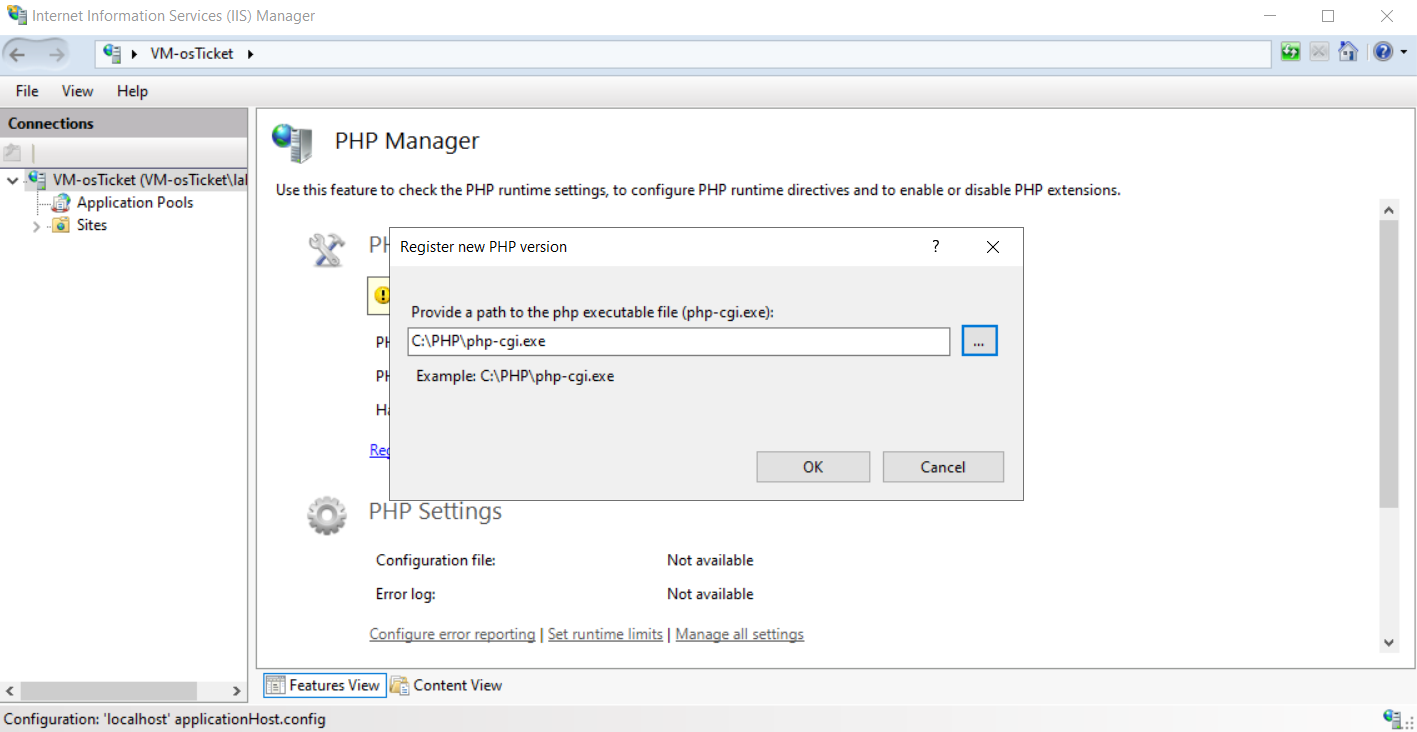Image resolution: width=1417 pixels, height=732 pixels.
Task: Click the Connections pane toolbar icon
Action: click(13, 153)
